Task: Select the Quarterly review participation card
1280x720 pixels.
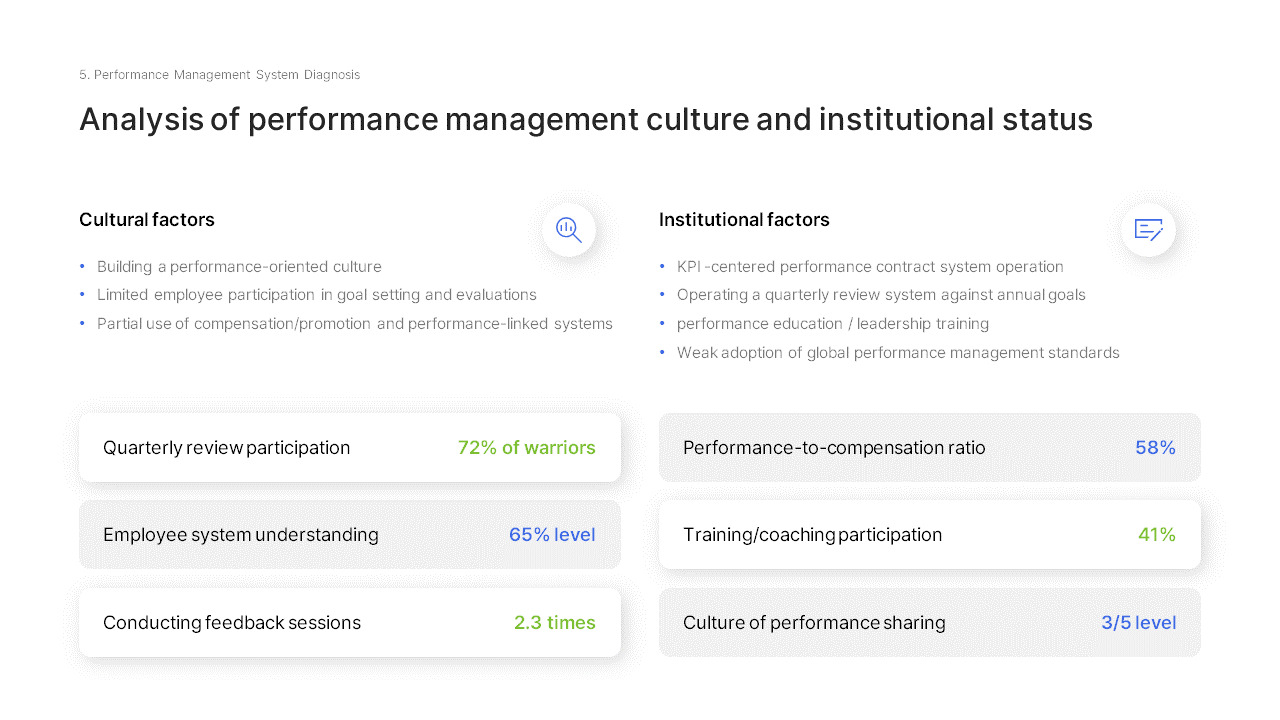Action: tap(349, 447)
